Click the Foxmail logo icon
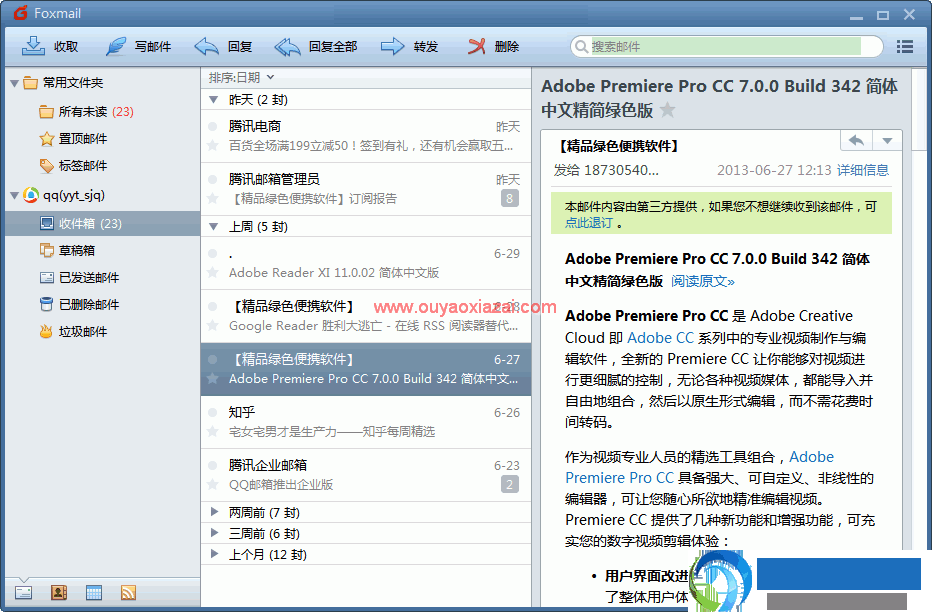 [21, 12]
